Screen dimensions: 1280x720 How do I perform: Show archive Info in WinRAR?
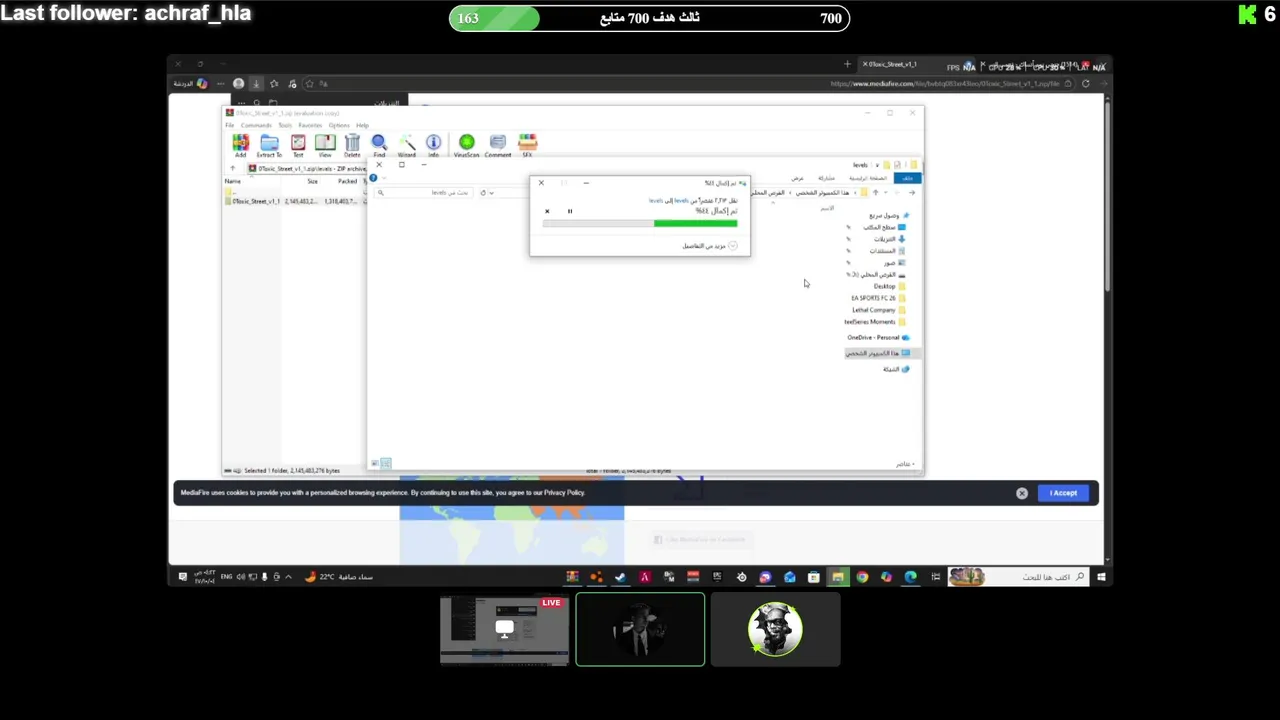[433, 146]
